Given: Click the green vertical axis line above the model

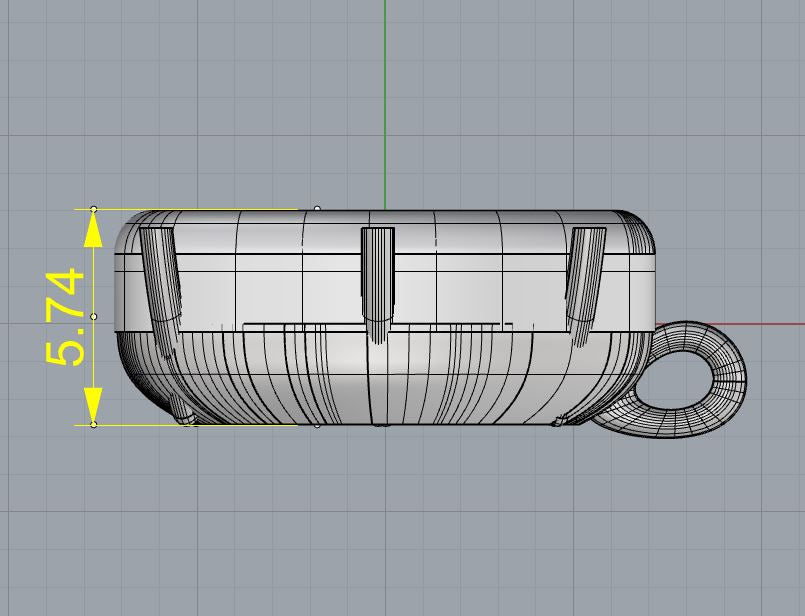Looking at the screenshot, I should pos(385,100).
